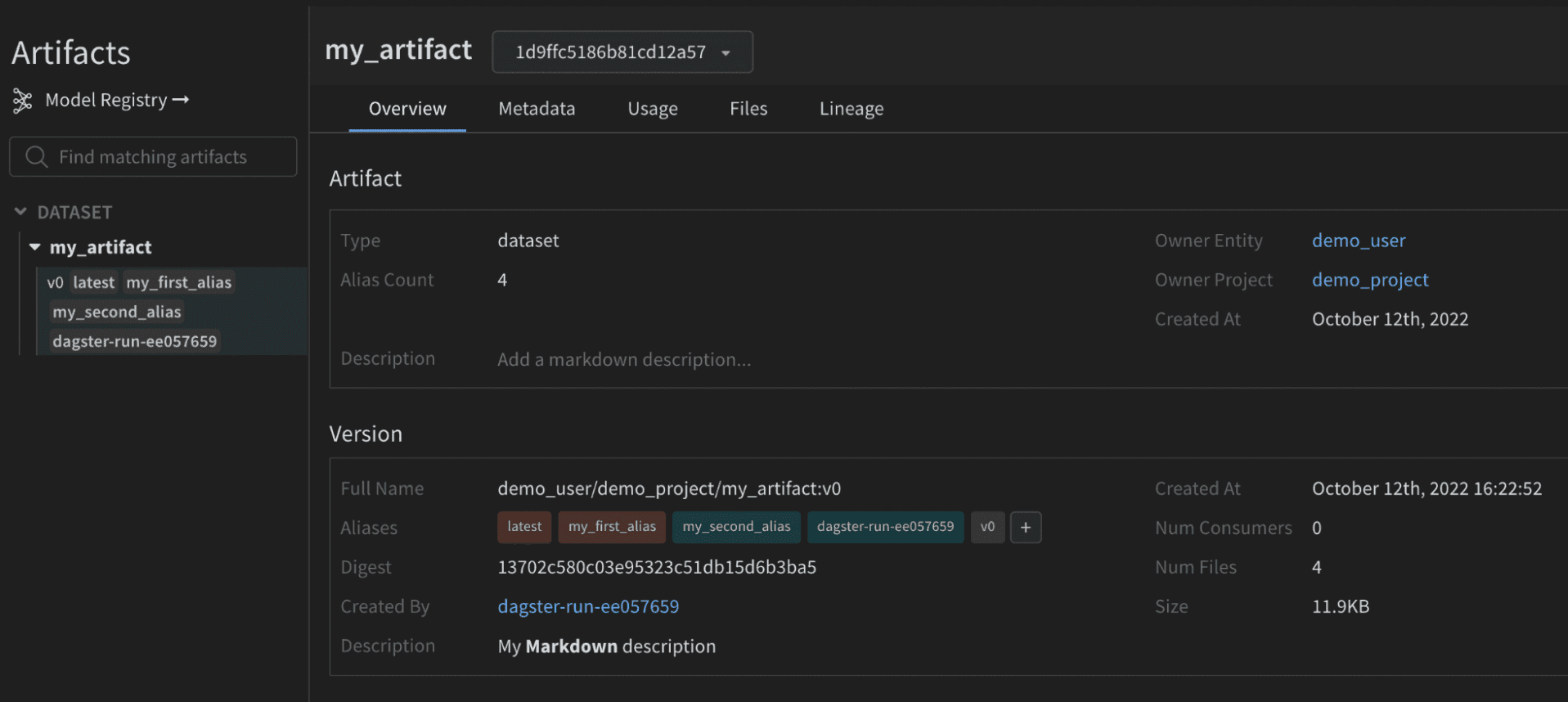Click the latest label in sidebar
This screenshot has width=1568, height=702.
coord(94,282)
